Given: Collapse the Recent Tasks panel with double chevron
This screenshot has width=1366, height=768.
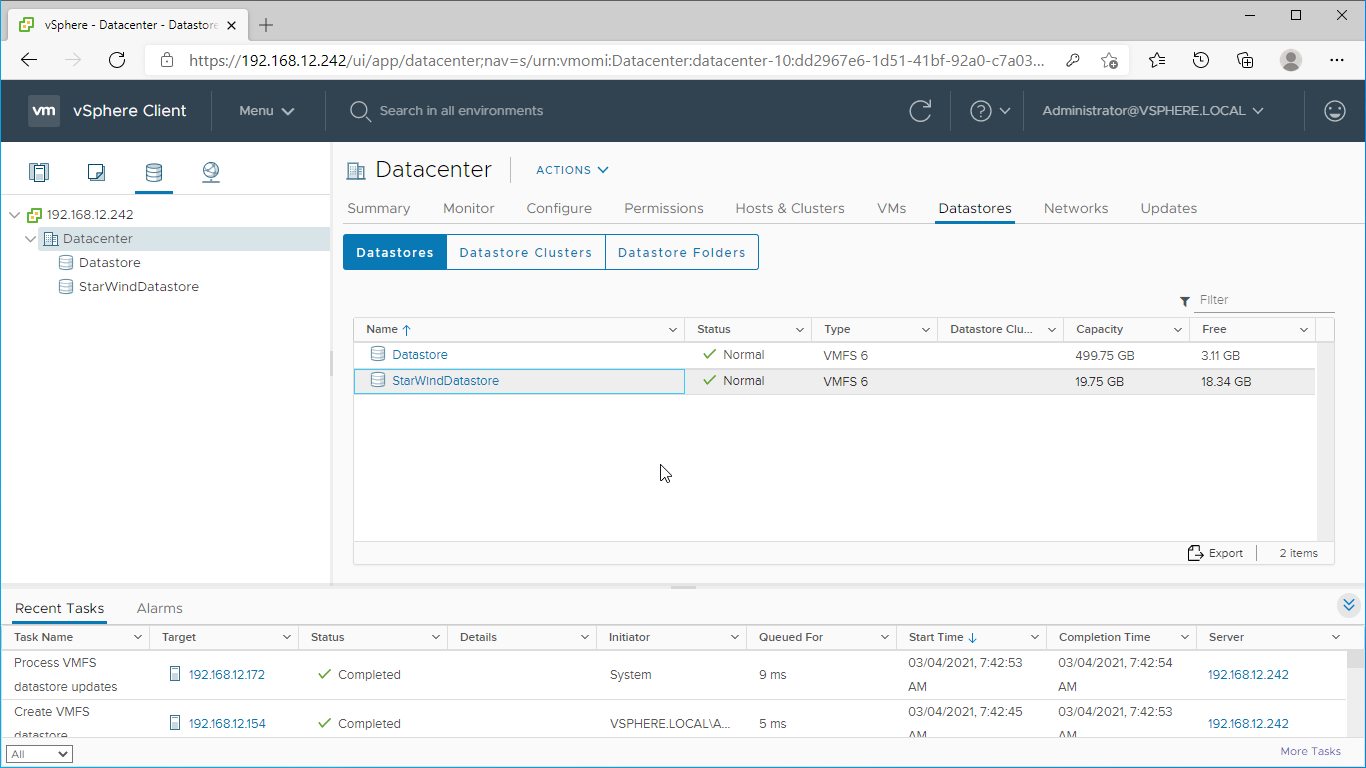Looking at the screenshot, I should click(1349, 605).
